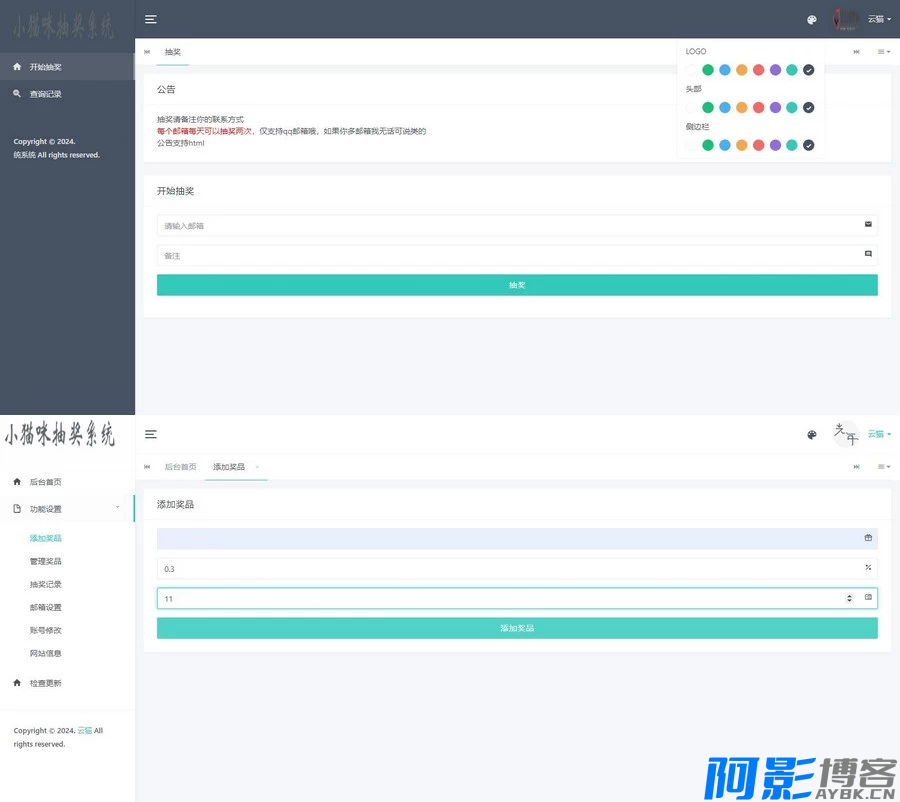Expand the 功能设置 sidebar menu
The image size is (900, 802).
66,509
